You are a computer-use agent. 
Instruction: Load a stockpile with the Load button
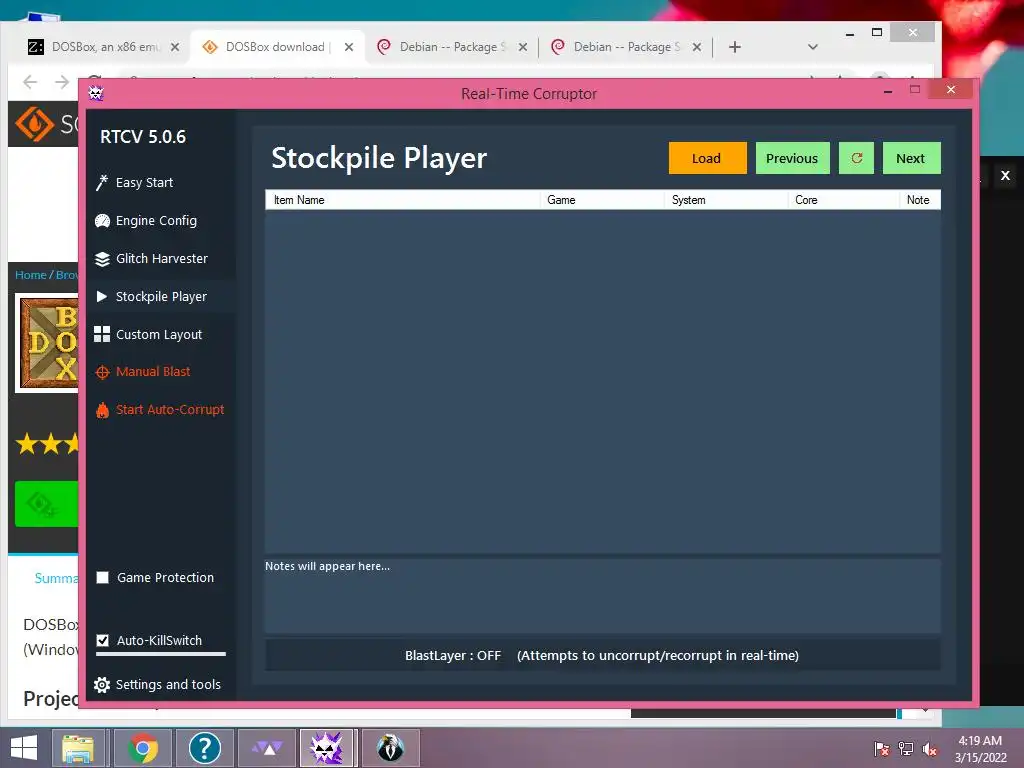coord(707,158)
